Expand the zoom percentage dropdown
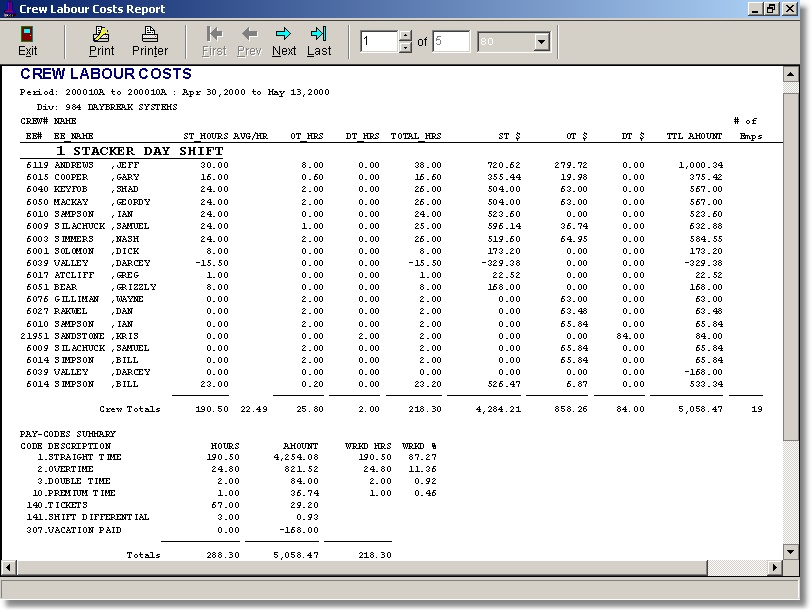 click(542, 42)
